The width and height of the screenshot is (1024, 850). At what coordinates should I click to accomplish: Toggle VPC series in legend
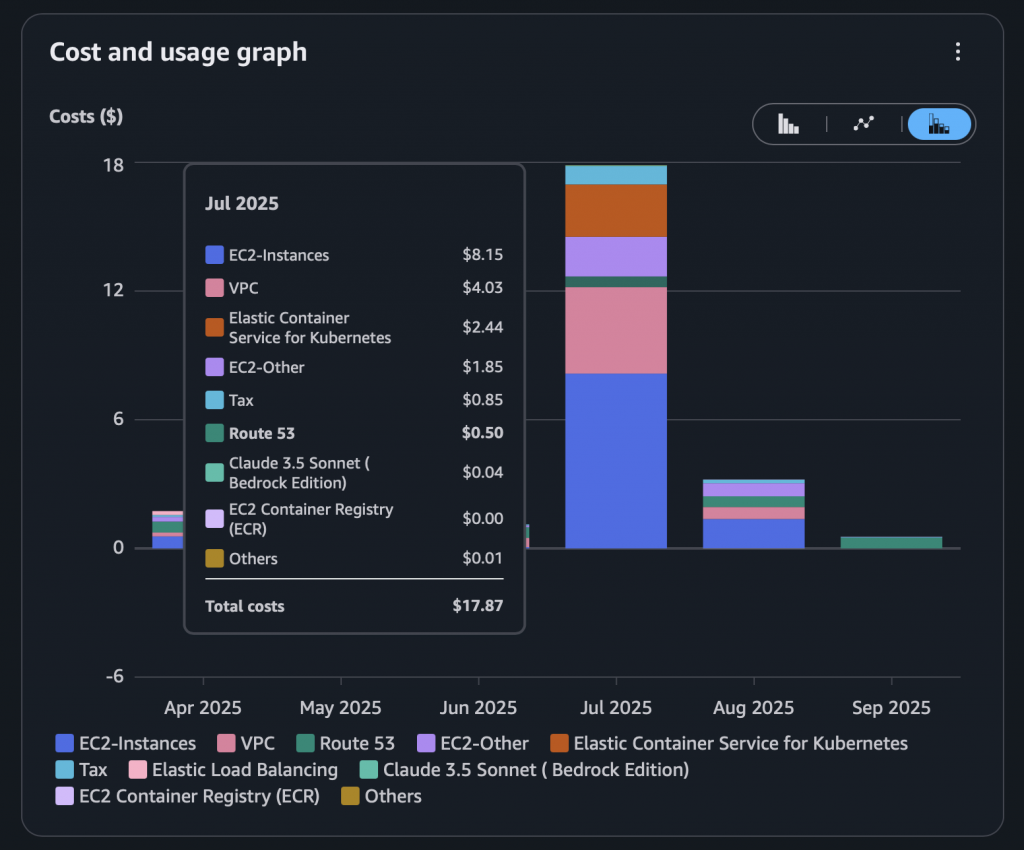click(x=245, y=743)
